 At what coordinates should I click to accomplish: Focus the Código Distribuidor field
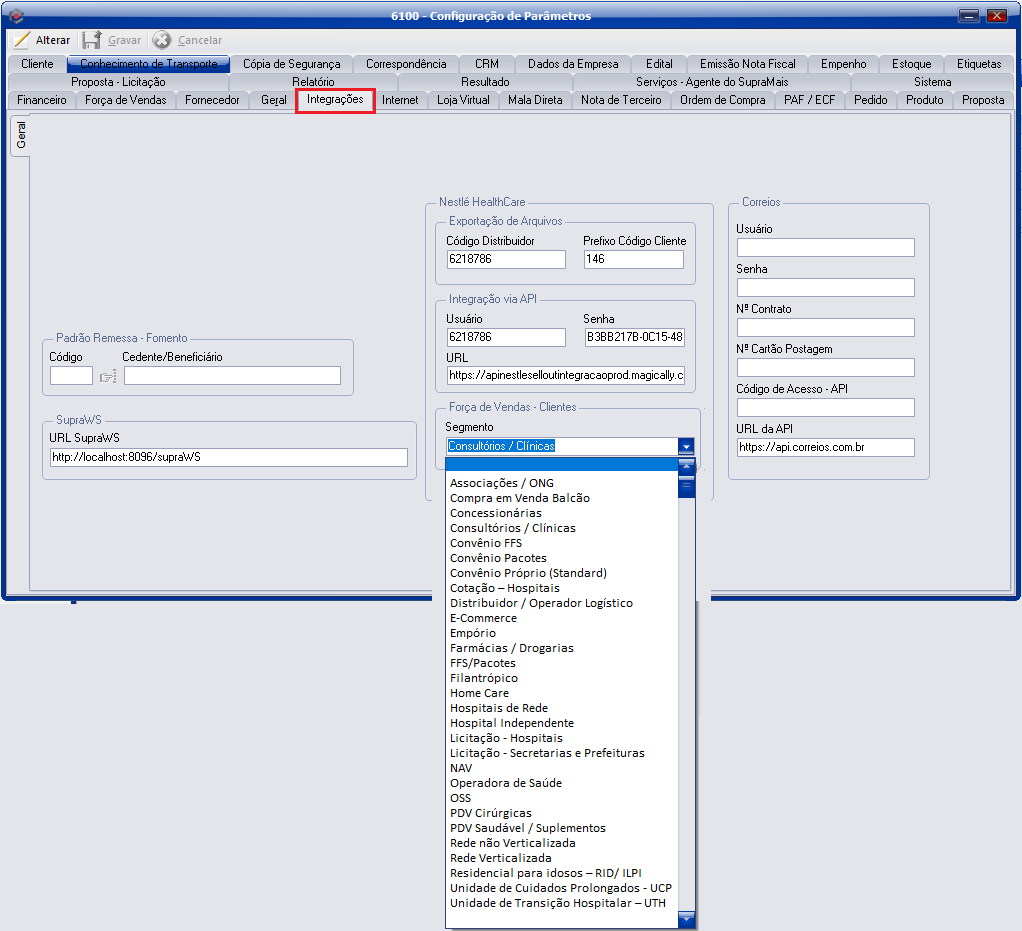(x=505, y=259)
